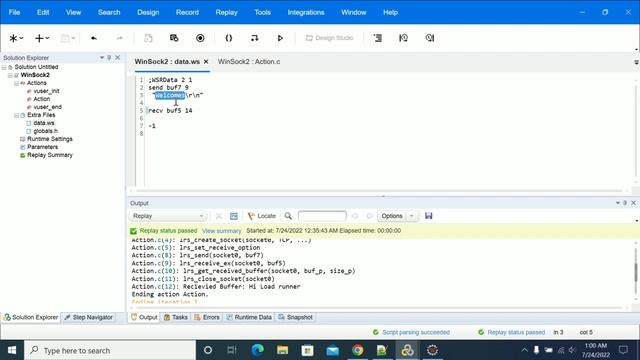The image size is (640, 360).
Task: Switch to the Runtime Data tab
Action: 249,317
